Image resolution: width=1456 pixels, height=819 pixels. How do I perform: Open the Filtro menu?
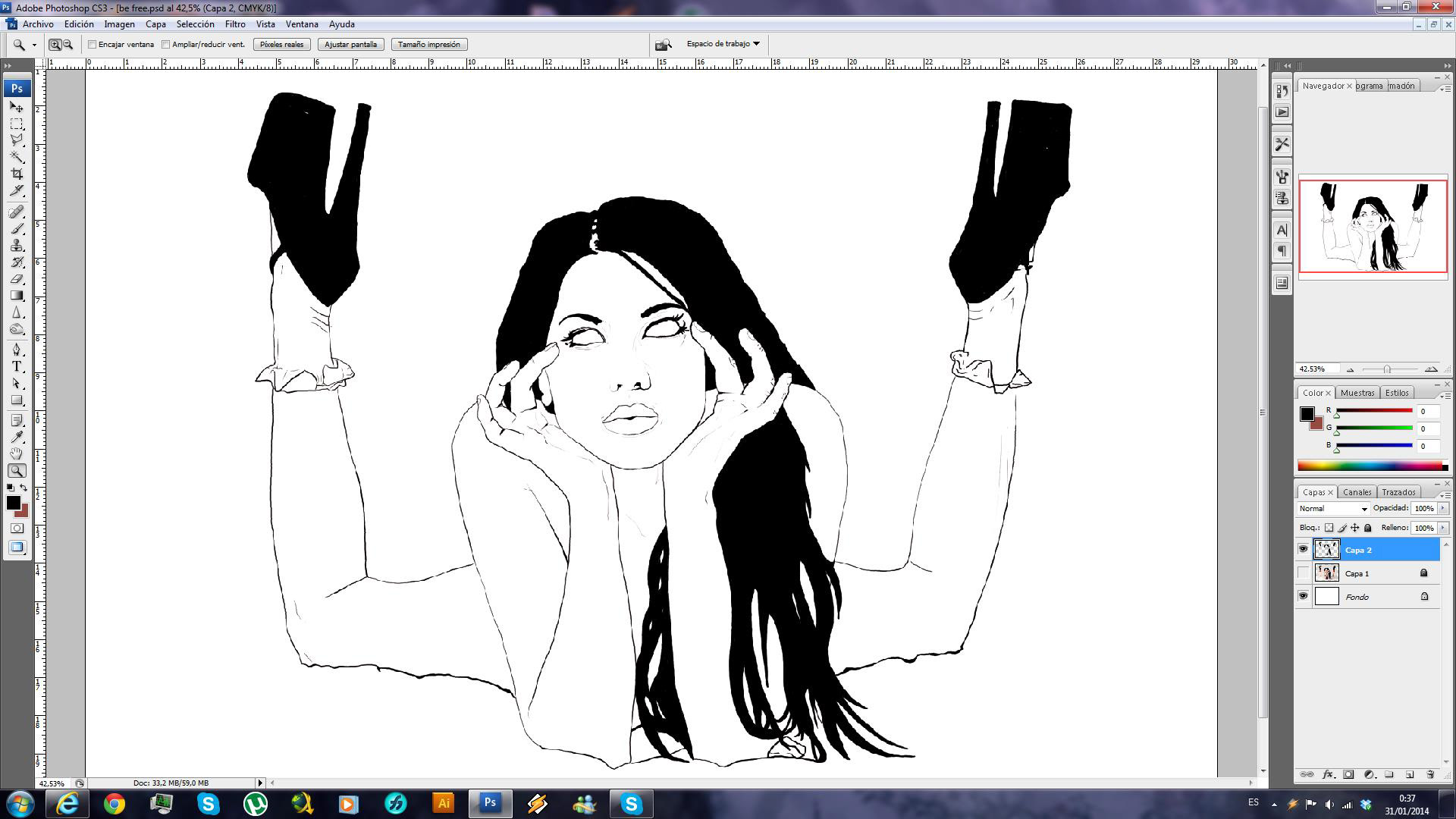(234, 24)
